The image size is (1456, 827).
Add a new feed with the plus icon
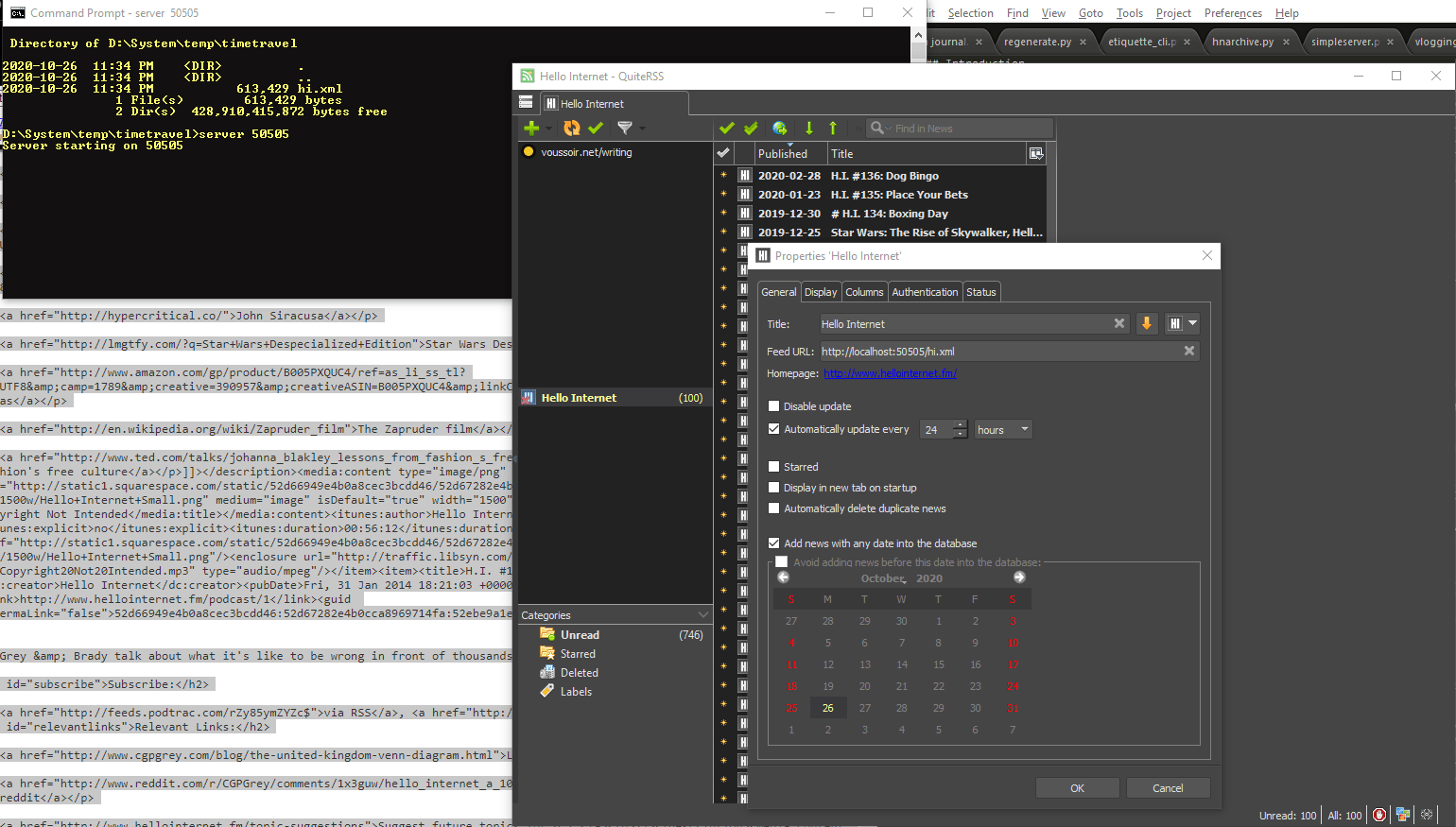pyautogui.click(x=529, y=128)
